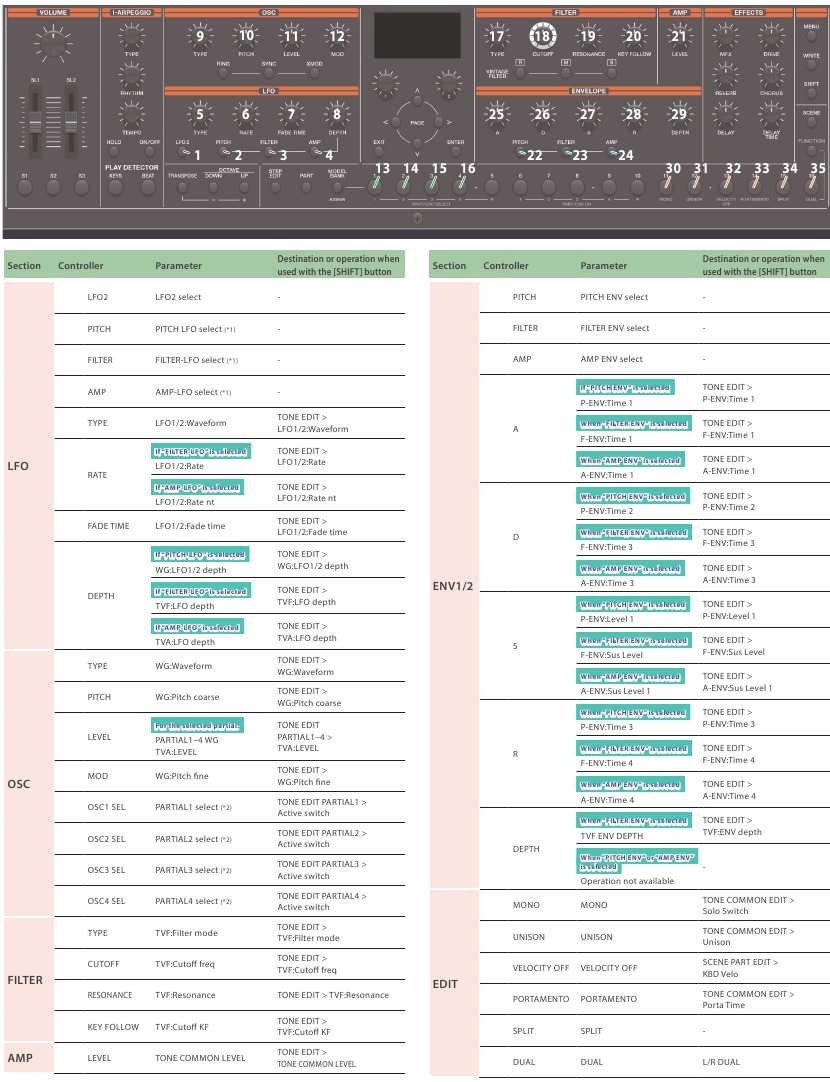Screen dimensions: 830x1082
Task: Push the PAGE left arrow button
Action: click(x=394, y=122)
